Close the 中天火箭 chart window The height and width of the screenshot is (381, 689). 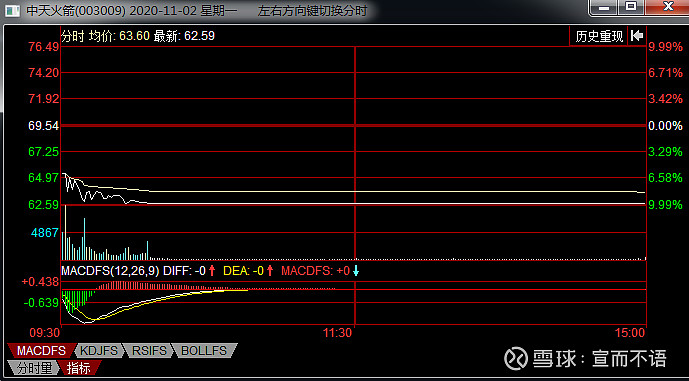pos(668,8)
